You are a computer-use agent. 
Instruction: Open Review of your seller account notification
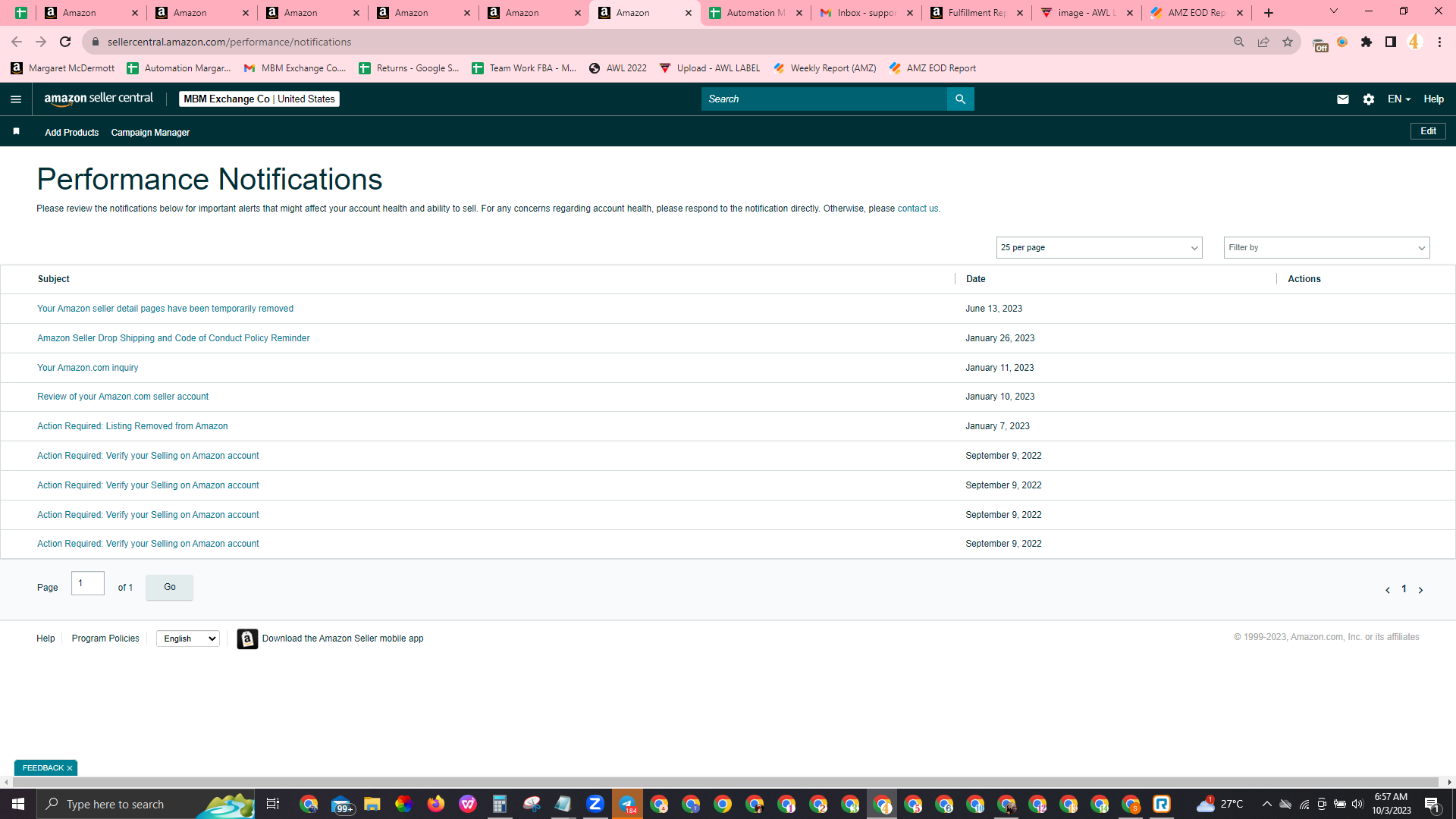(x=123, y=397)
